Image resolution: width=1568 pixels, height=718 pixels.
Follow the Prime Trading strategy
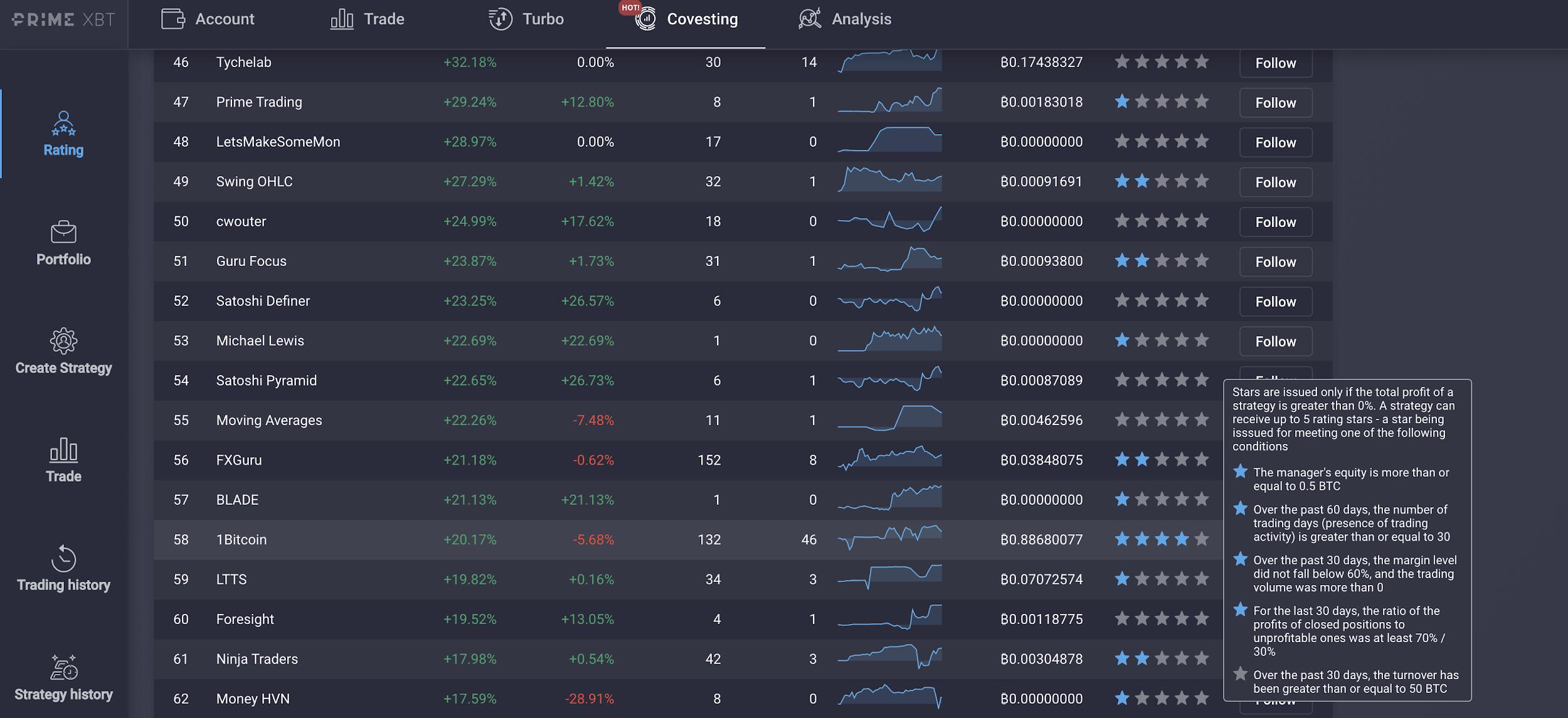click(x=1275, y=103)
